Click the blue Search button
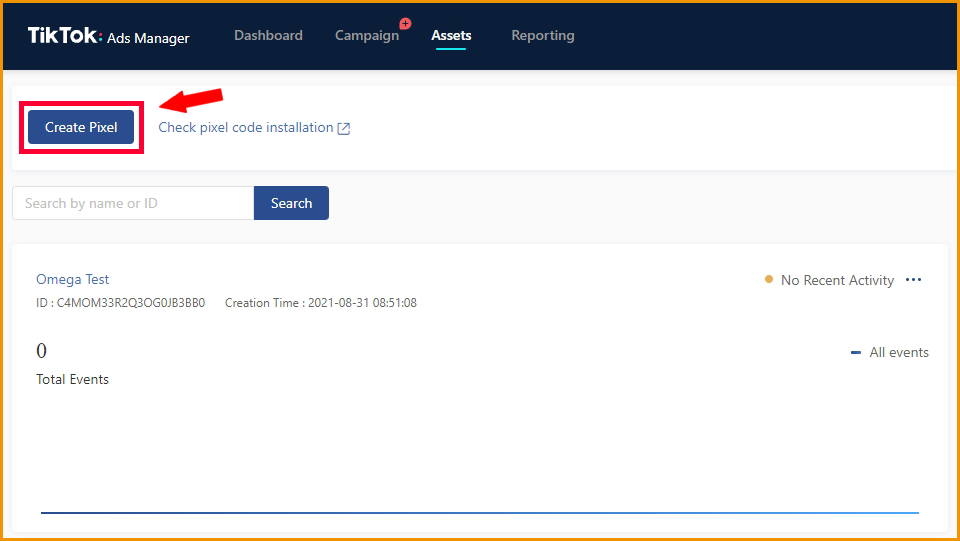 pyautogui.click(x=291, y=203)
